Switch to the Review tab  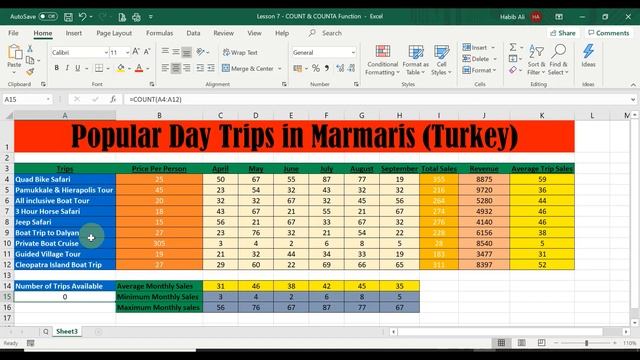click(x=223, y=33)
